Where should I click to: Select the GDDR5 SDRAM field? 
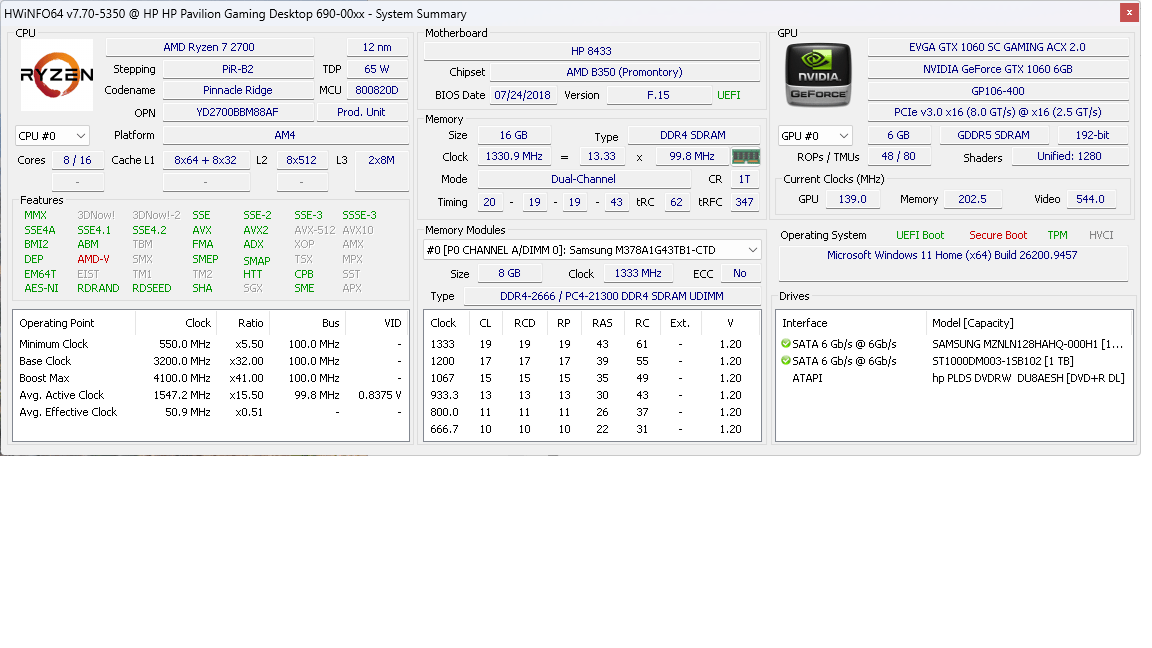click(993, 135)
